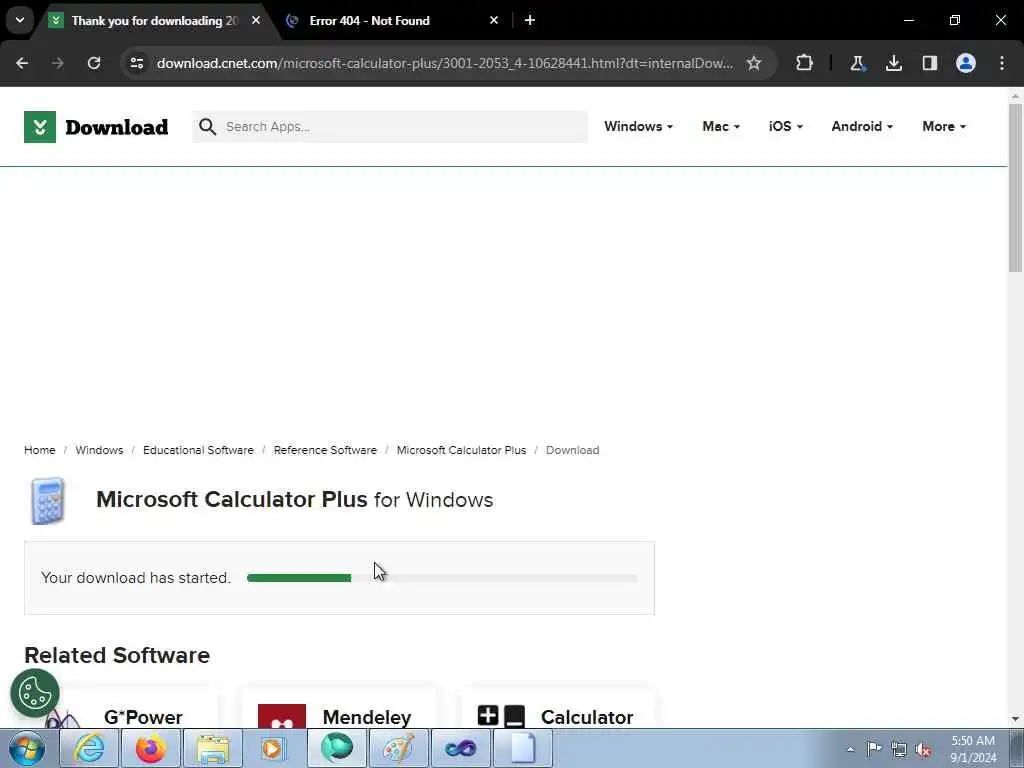Expand the Mac menu
Viewport: 1024px width, 768px height.
coord(721,127)
